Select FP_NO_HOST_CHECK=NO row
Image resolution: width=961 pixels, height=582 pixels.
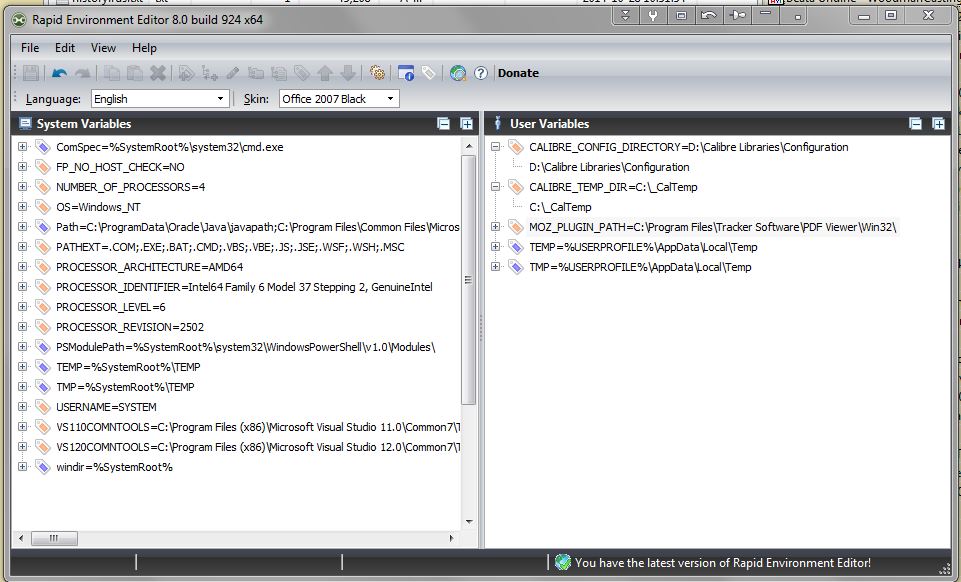pos(120,167)
